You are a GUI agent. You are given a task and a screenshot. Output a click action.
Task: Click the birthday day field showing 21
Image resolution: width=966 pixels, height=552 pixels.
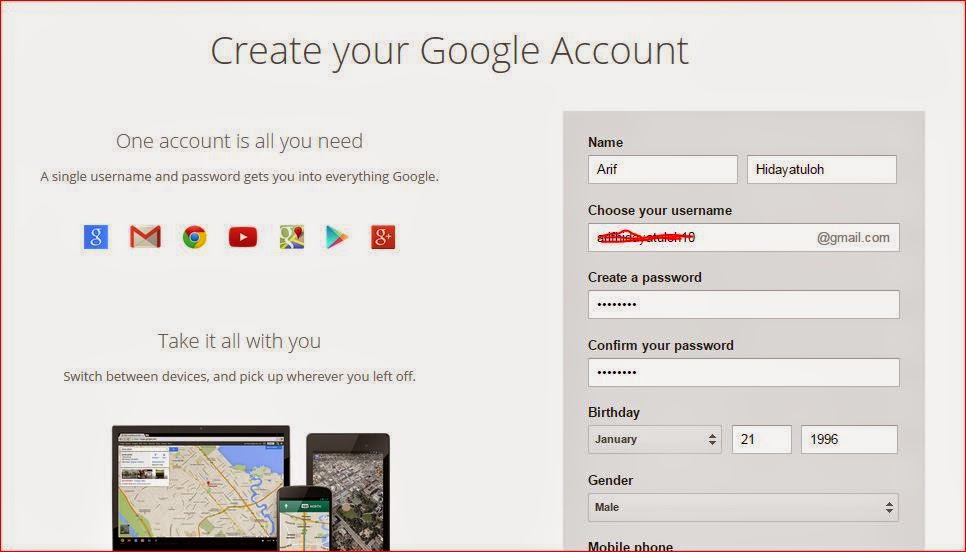pyautogui.click(x=761, y=439)
